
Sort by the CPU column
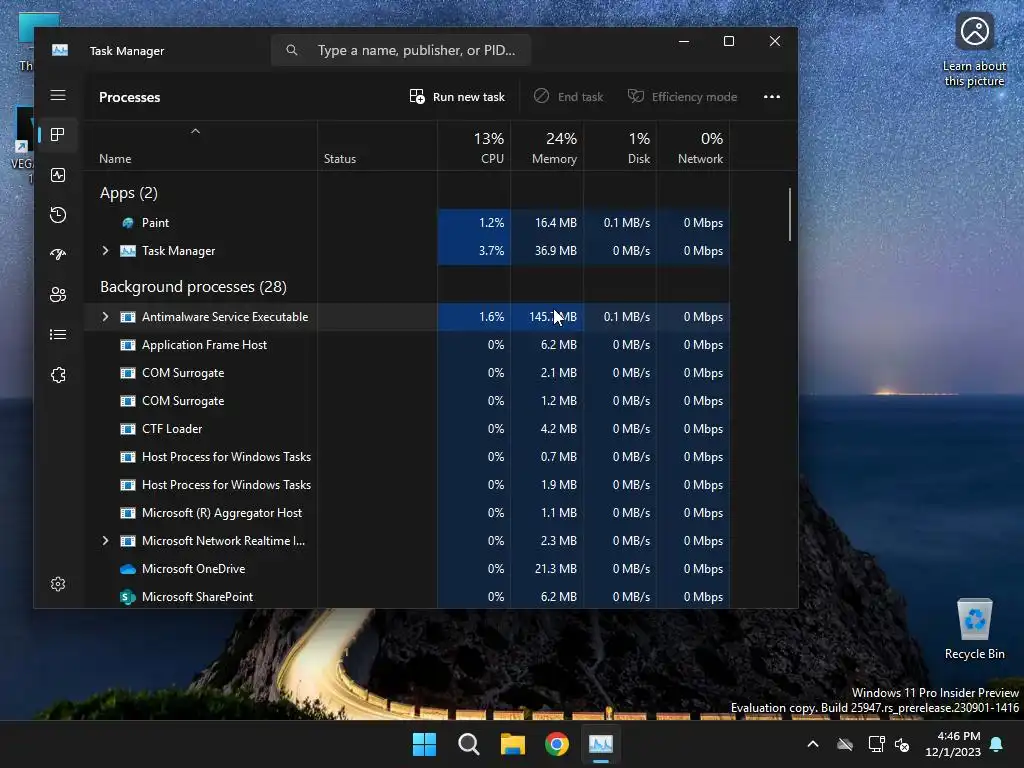coord(474,148)
